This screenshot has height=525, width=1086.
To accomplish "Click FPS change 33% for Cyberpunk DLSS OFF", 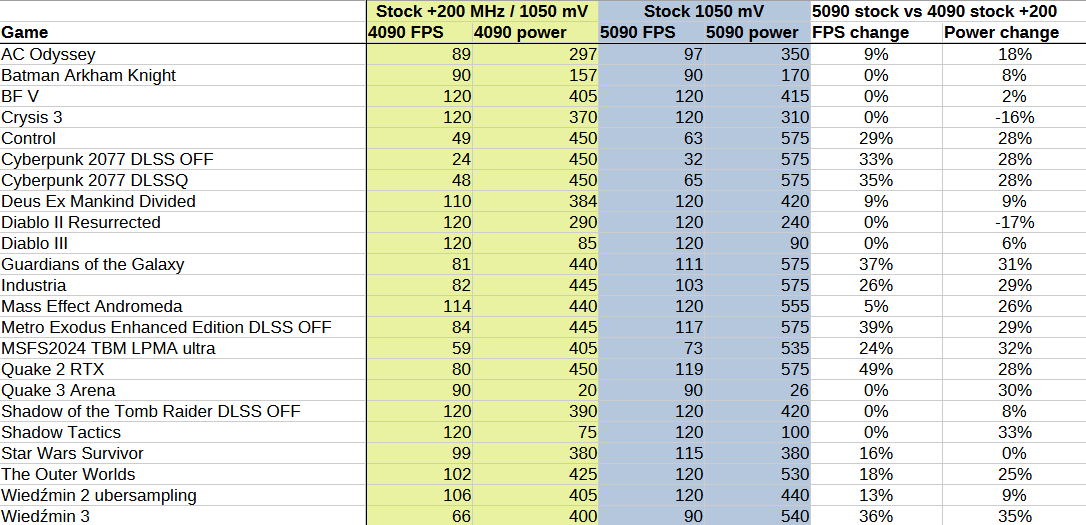I will pyautogui.click(x=876, y=159).
